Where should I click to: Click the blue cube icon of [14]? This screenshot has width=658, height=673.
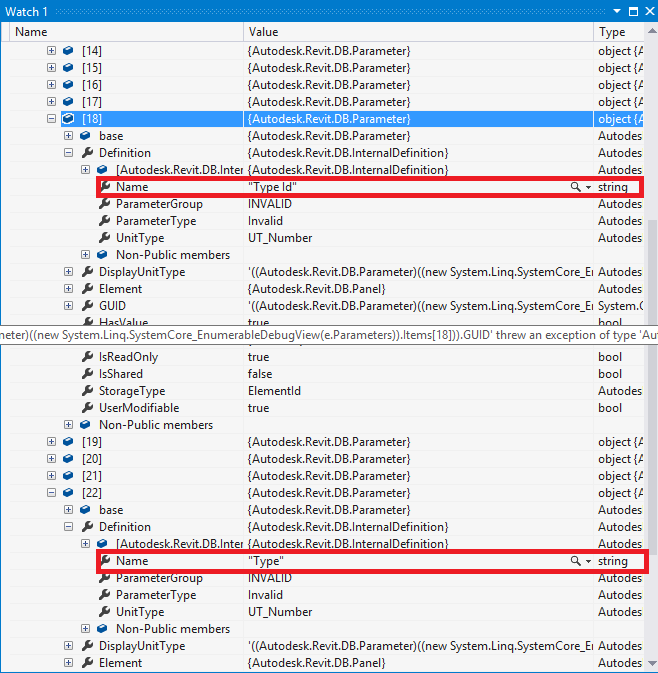[68, 51]
